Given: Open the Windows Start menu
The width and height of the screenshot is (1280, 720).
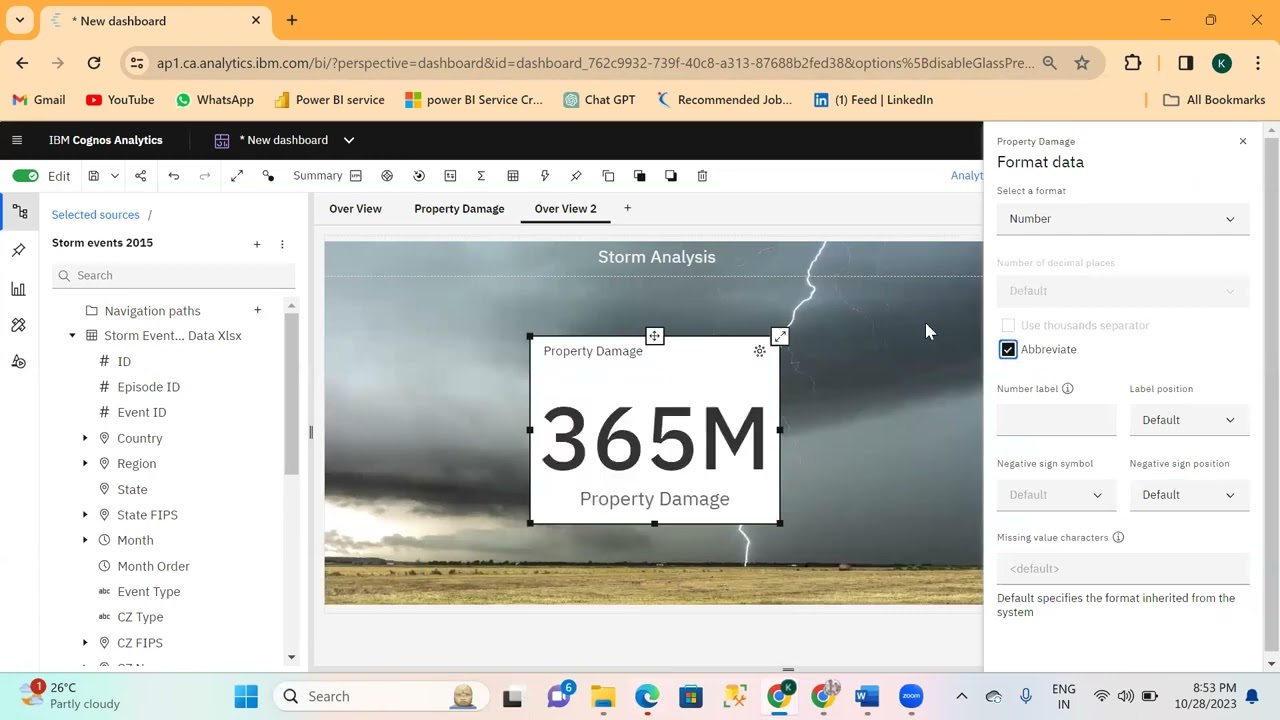Looking at the screenshot, I should (x=246, y=696).
